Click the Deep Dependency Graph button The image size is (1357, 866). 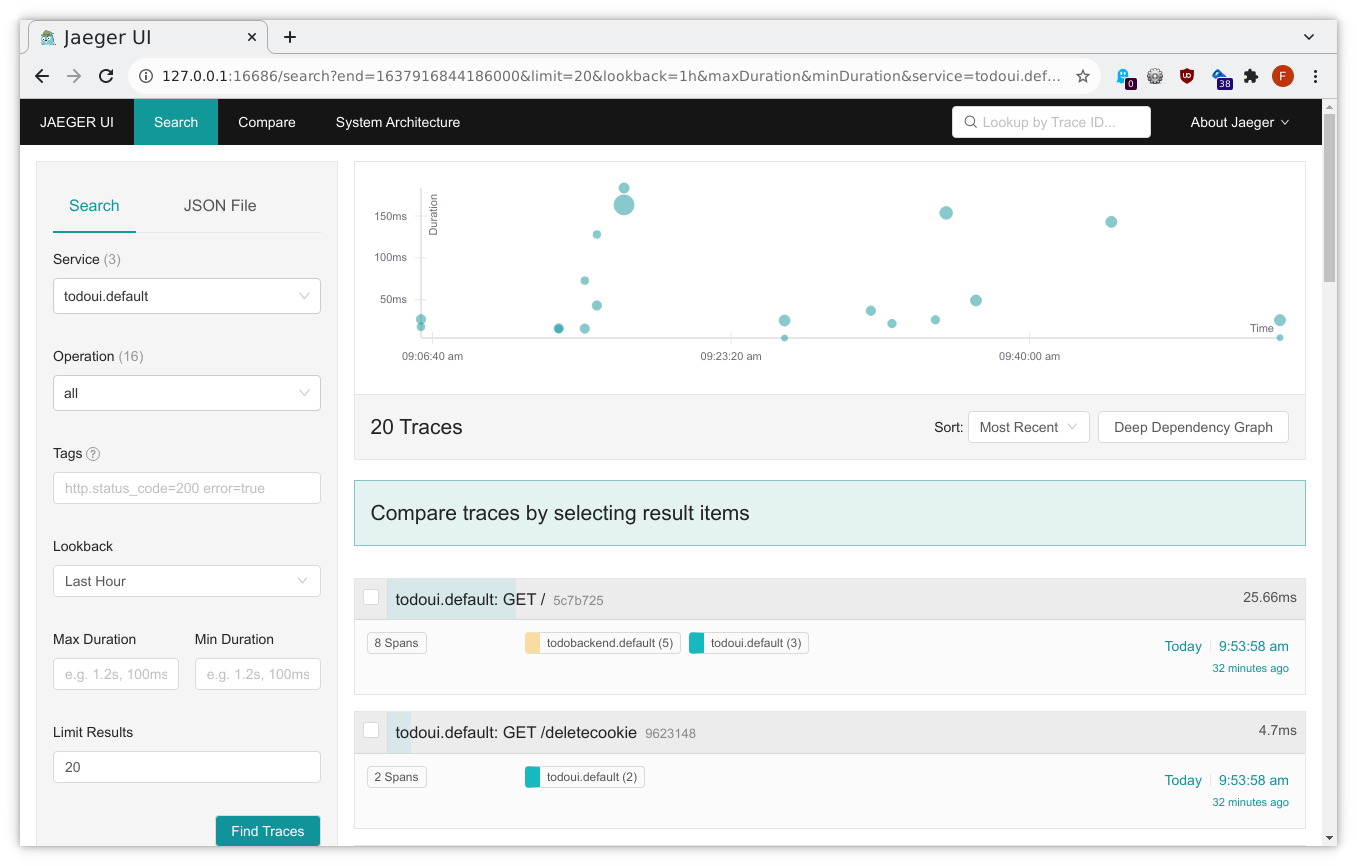pyautogui.click(x=1192, y=427)
